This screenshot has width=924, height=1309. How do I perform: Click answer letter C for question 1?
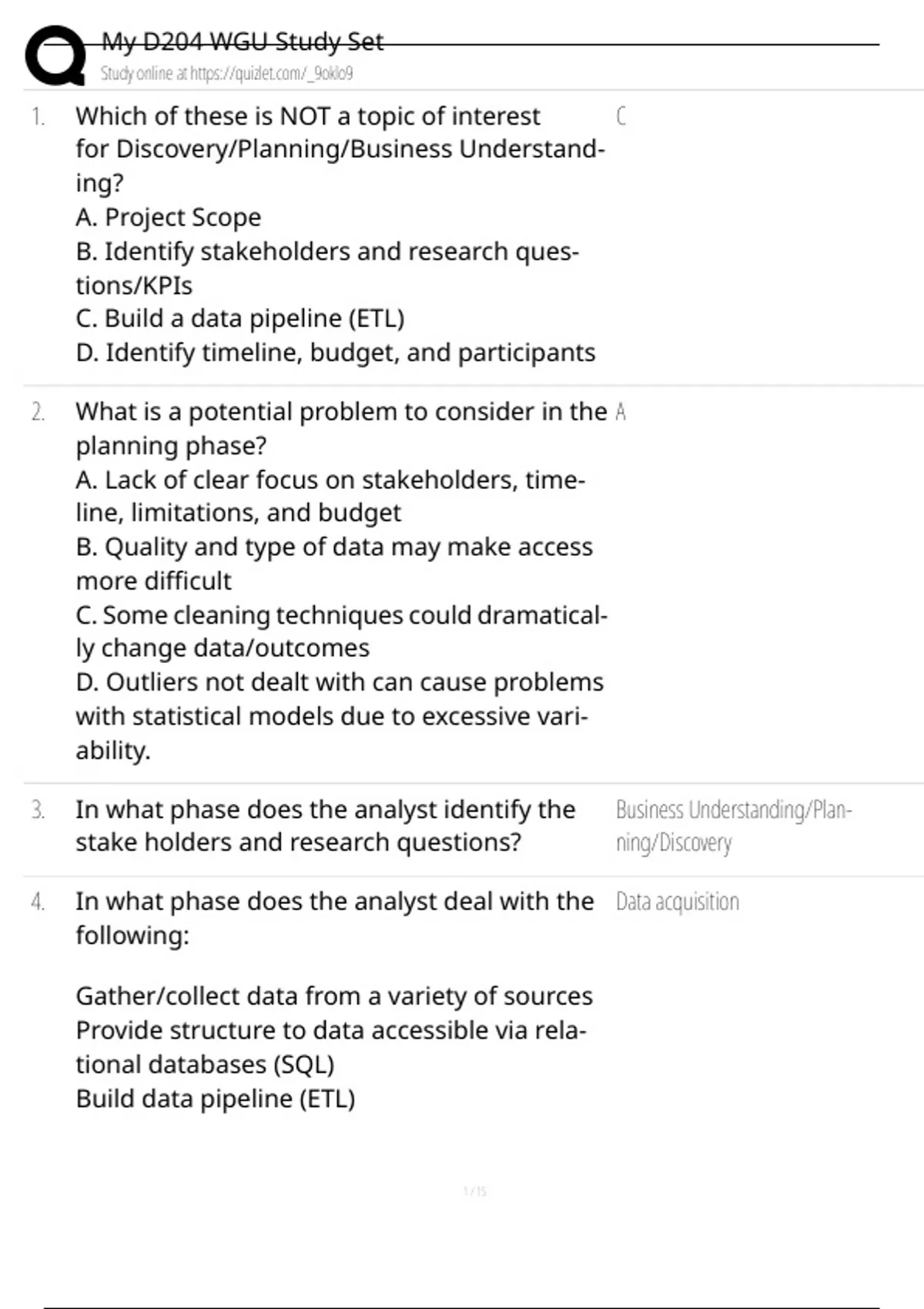pyautogui.click(x=621, y=116)
